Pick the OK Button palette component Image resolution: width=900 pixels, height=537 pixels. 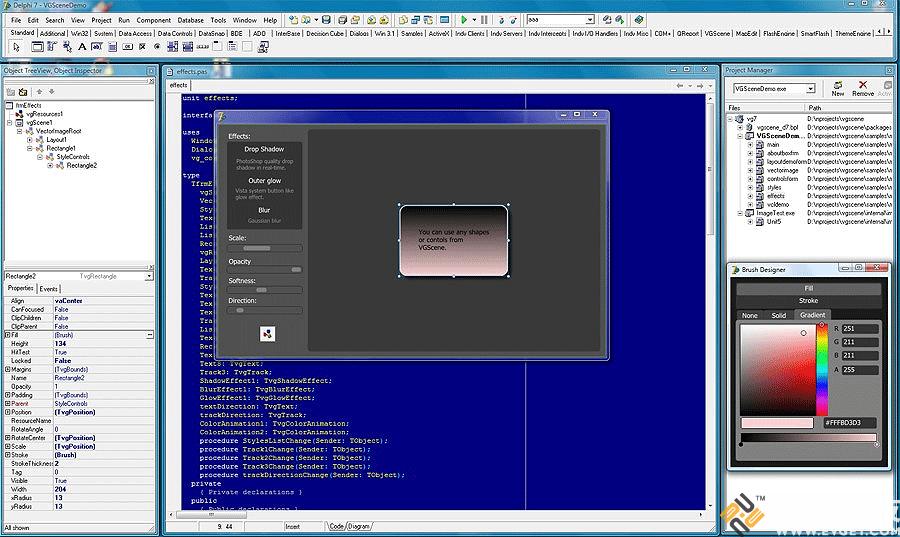point(127,46)
